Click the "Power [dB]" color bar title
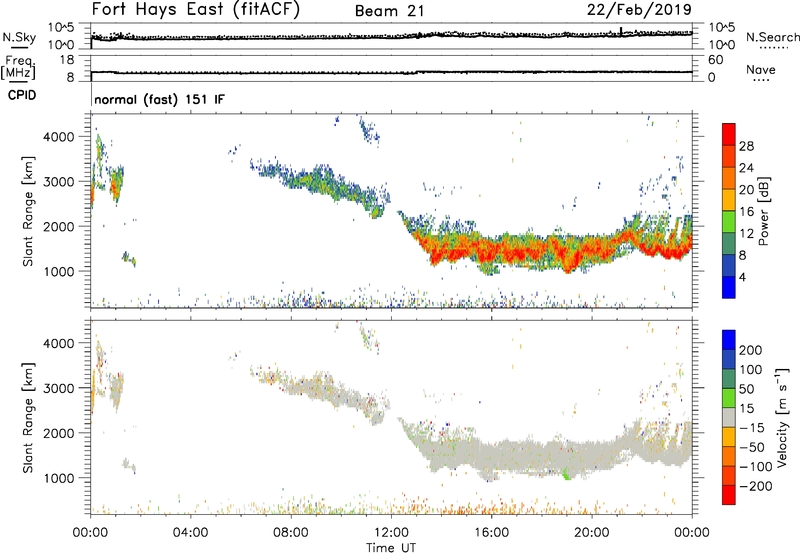This screenshot has width=800, height=554. pyautogui.click(x=763, y=211)
